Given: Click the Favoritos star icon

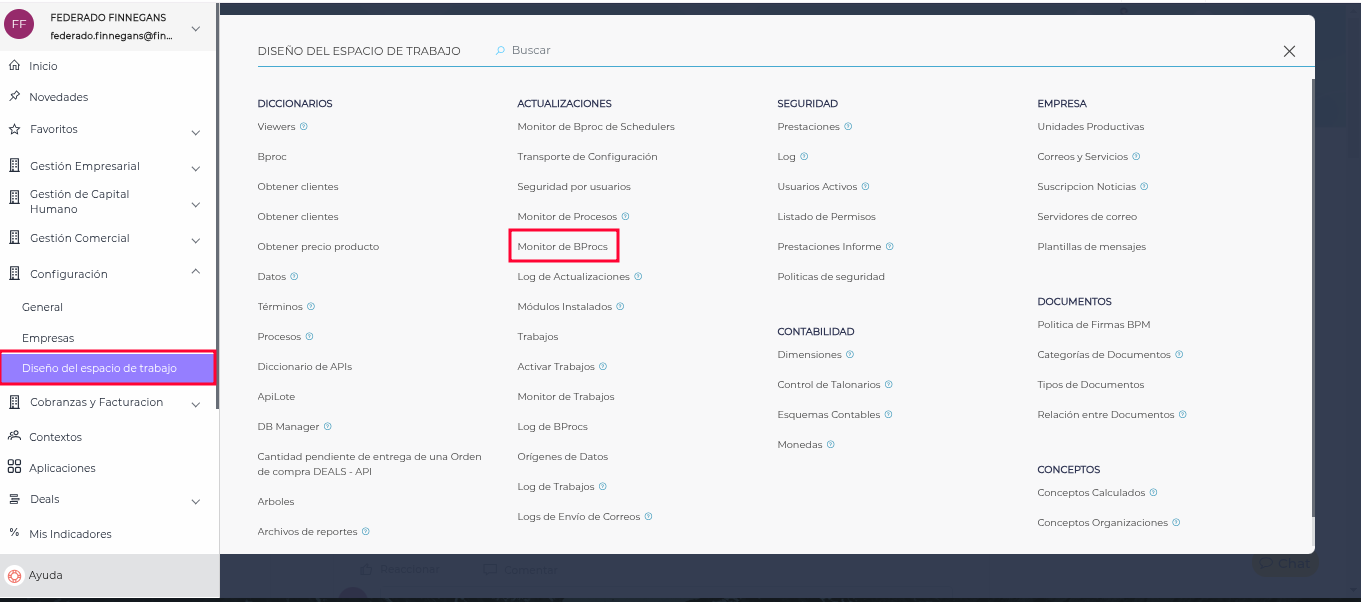Looking at the screenshot, I should [14, 129].
